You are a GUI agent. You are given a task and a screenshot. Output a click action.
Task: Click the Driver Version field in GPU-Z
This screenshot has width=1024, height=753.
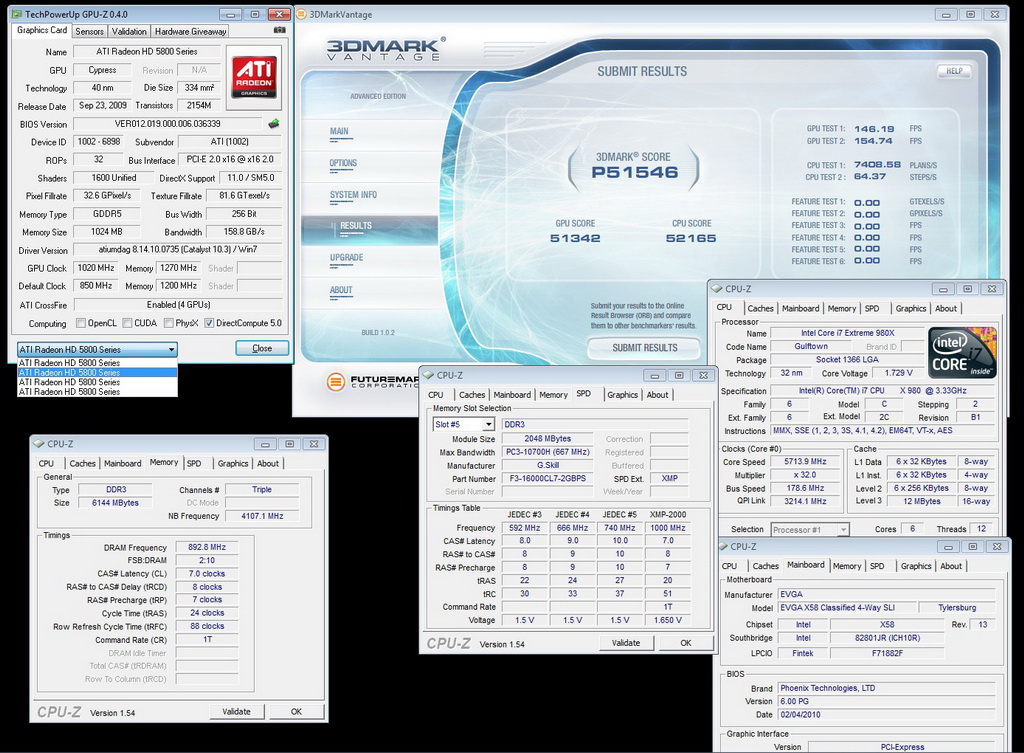[178, 249]
